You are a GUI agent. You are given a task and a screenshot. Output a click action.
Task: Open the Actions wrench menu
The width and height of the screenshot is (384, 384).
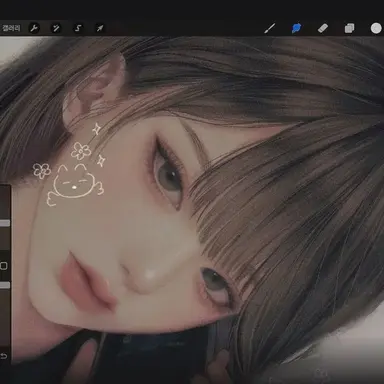coord(34,28)
